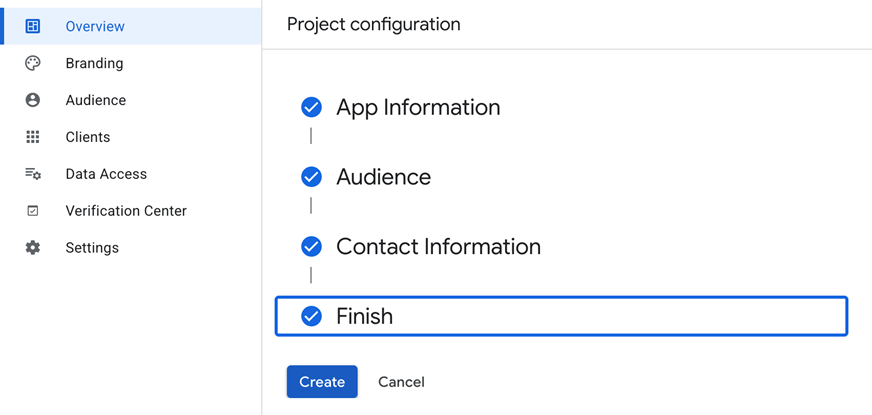Click the Audience person icon
The image size is (872, 415).
33,100
